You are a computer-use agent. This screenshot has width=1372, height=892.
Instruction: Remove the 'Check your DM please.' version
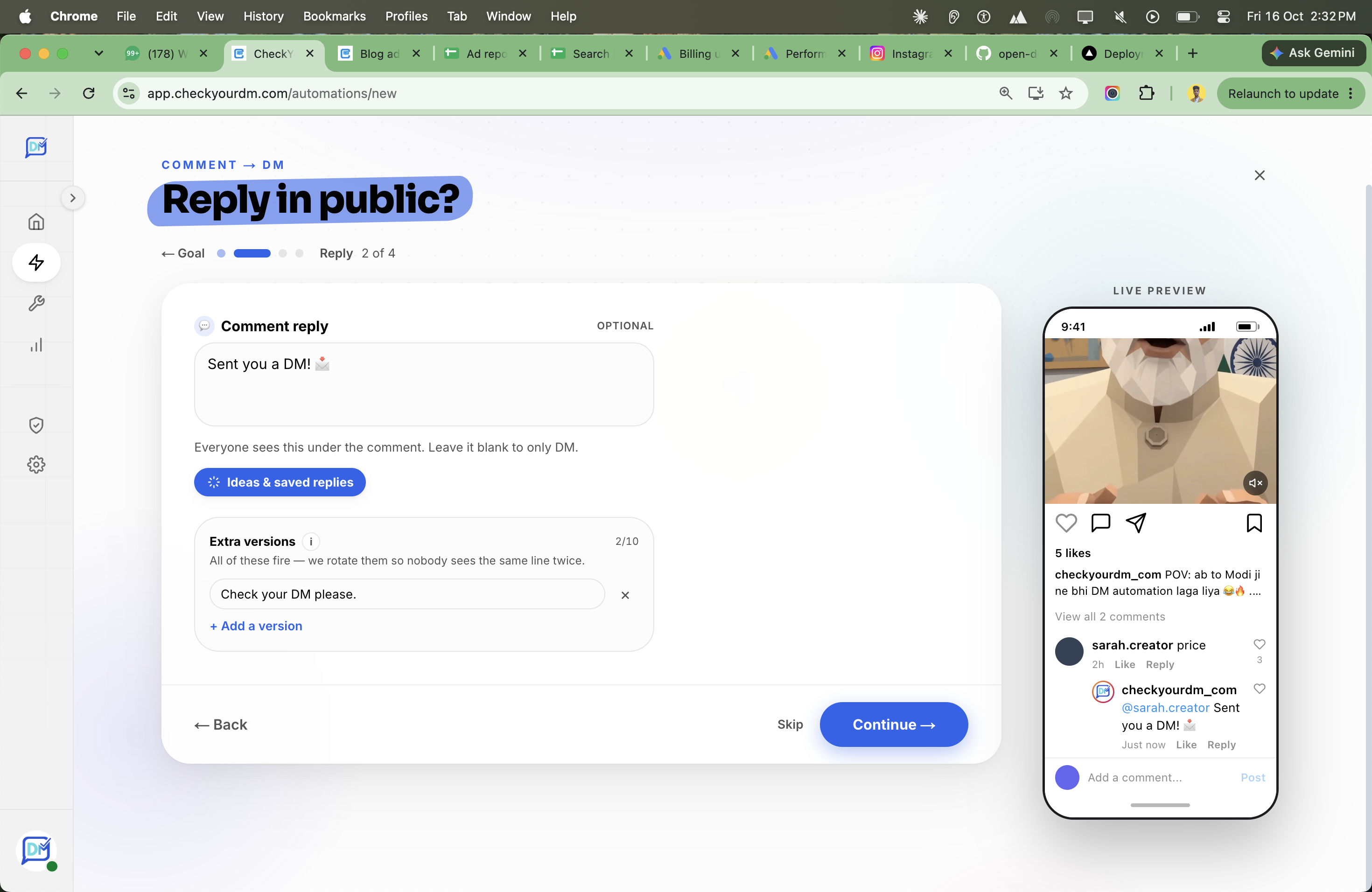pyautogui.click(x=625, y=595)
